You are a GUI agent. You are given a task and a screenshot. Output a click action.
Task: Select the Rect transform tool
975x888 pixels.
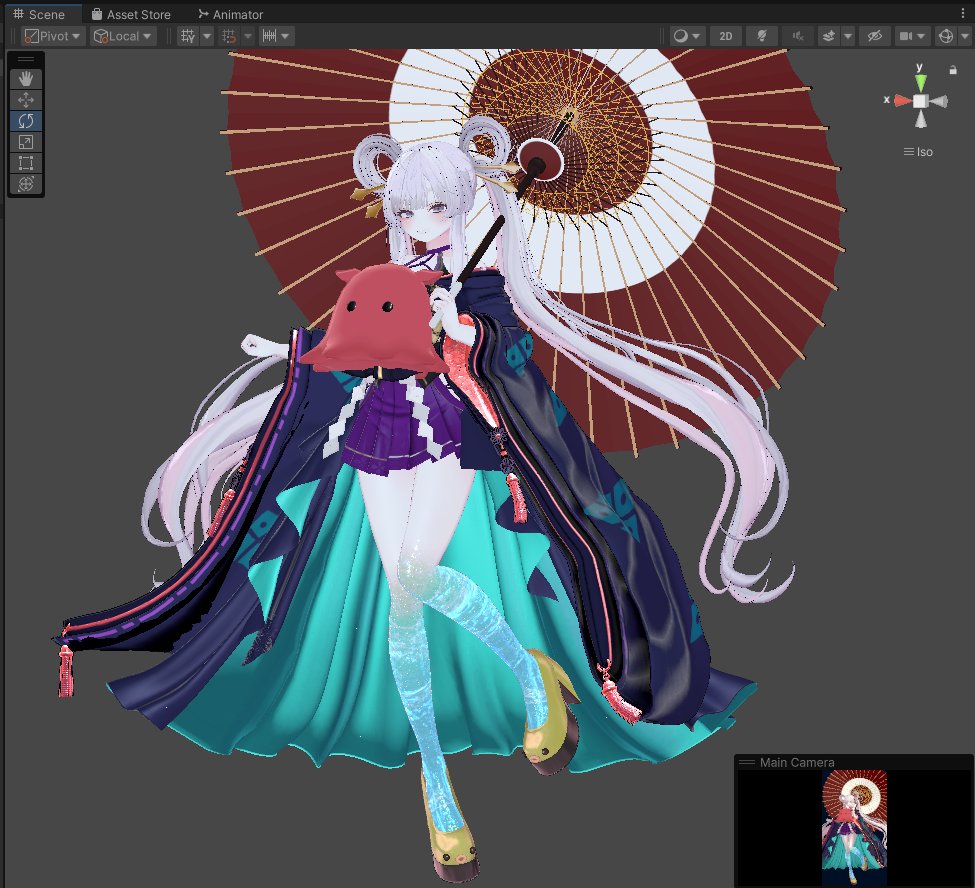(x=25, y=163)
